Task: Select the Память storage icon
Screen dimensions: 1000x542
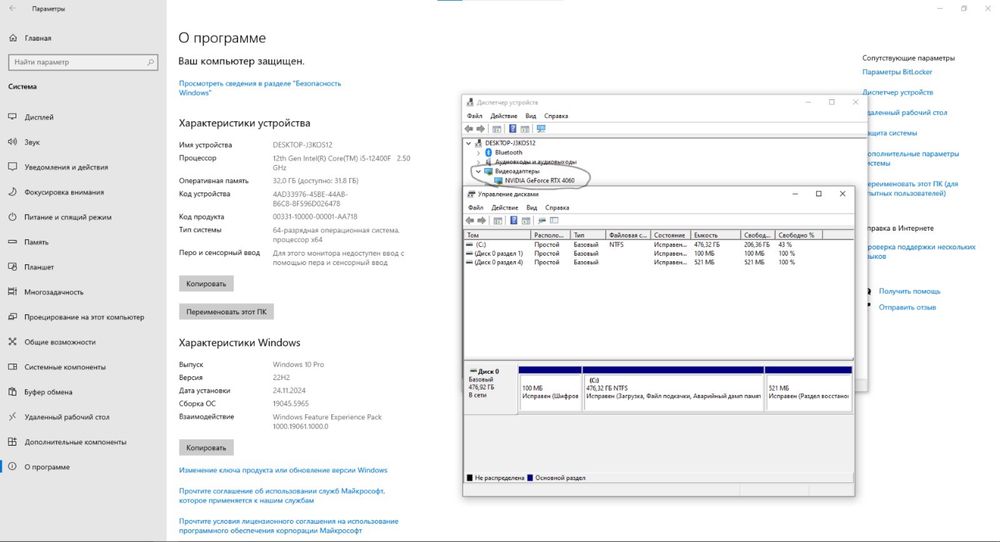Action: point(12,242)
